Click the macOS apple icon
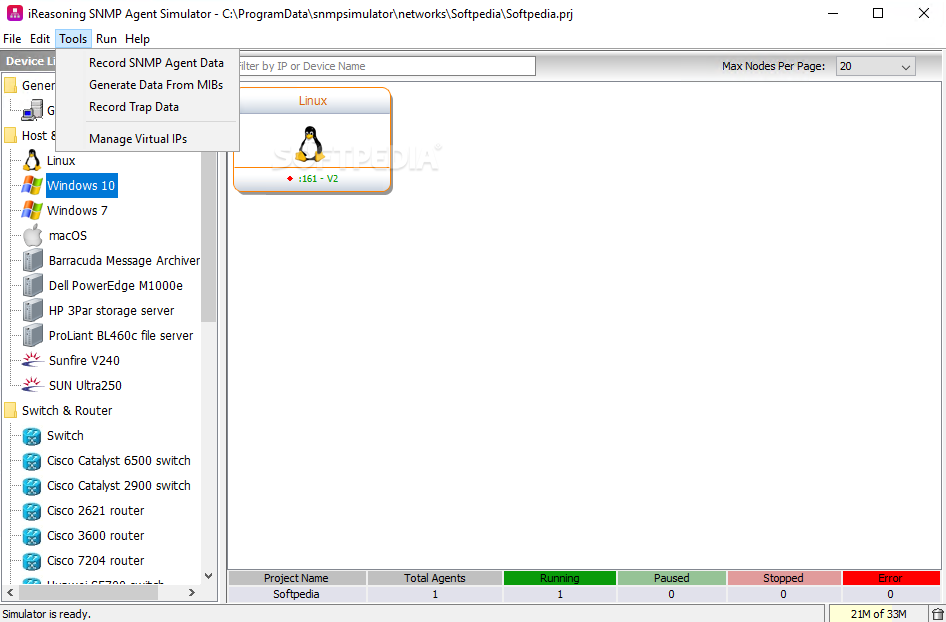 pos(33,235)
